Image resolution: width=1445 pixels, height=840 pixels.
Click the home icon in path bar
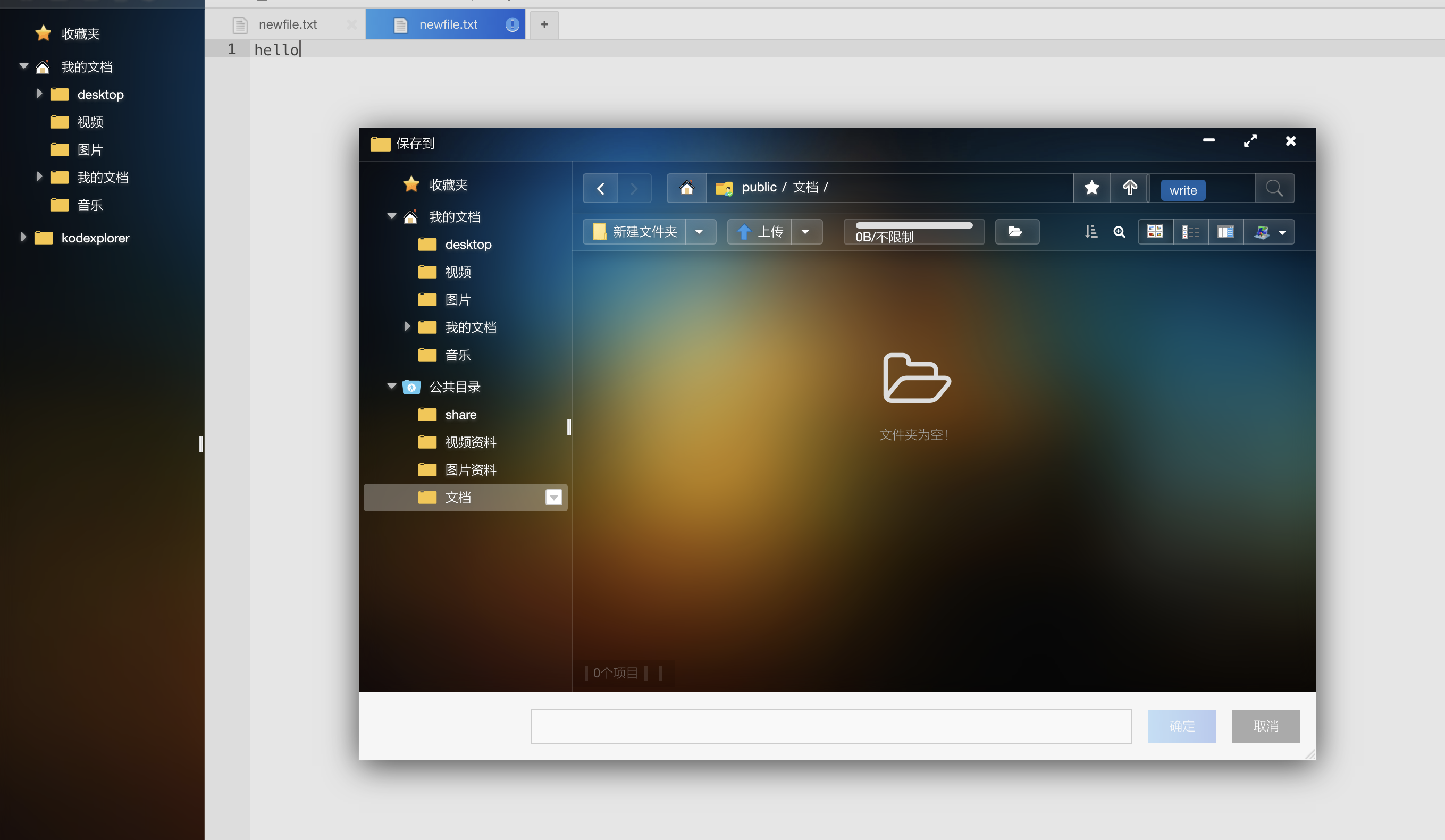point(686,188)
